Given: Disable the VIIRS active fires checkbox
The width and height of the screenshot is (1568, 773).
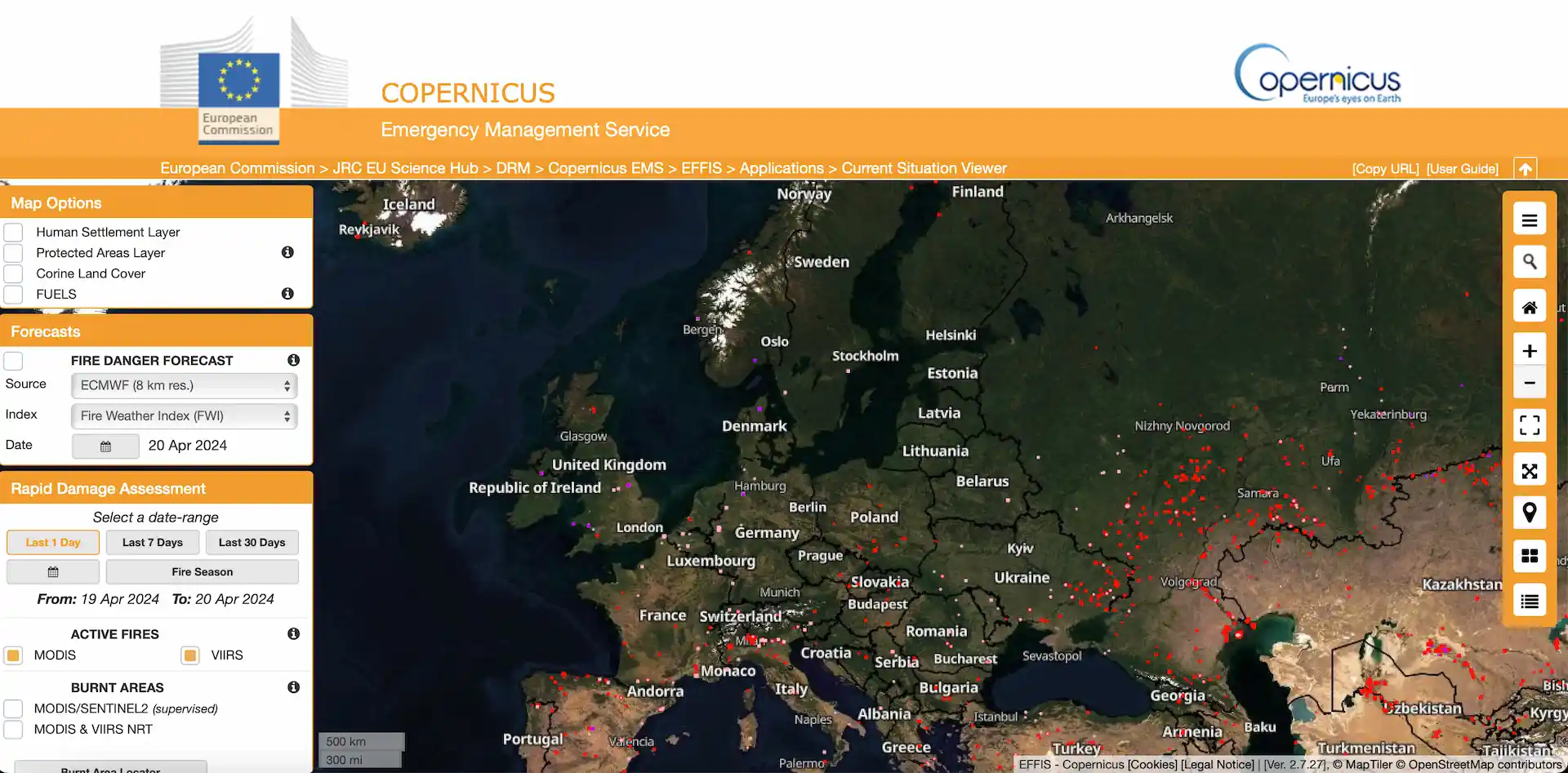Looking at the screenshot, I should click(190, 655).
